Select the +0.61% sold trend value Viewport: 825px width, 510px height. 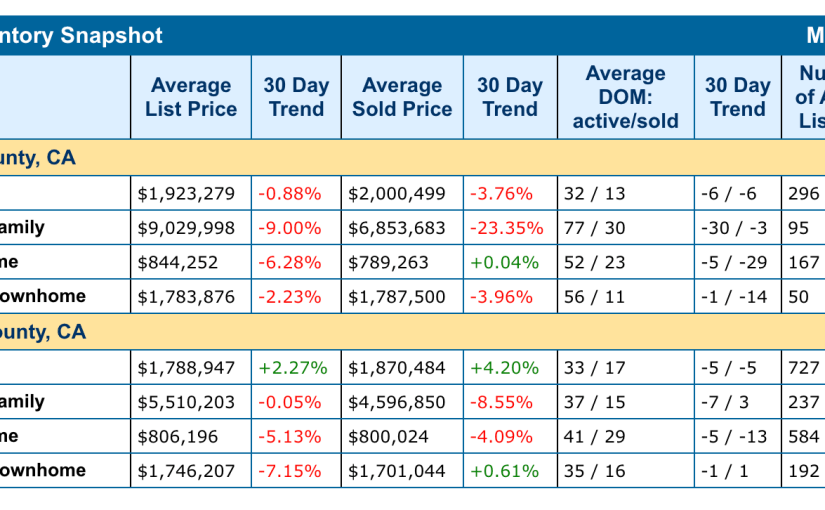click(x=505, y=470)
